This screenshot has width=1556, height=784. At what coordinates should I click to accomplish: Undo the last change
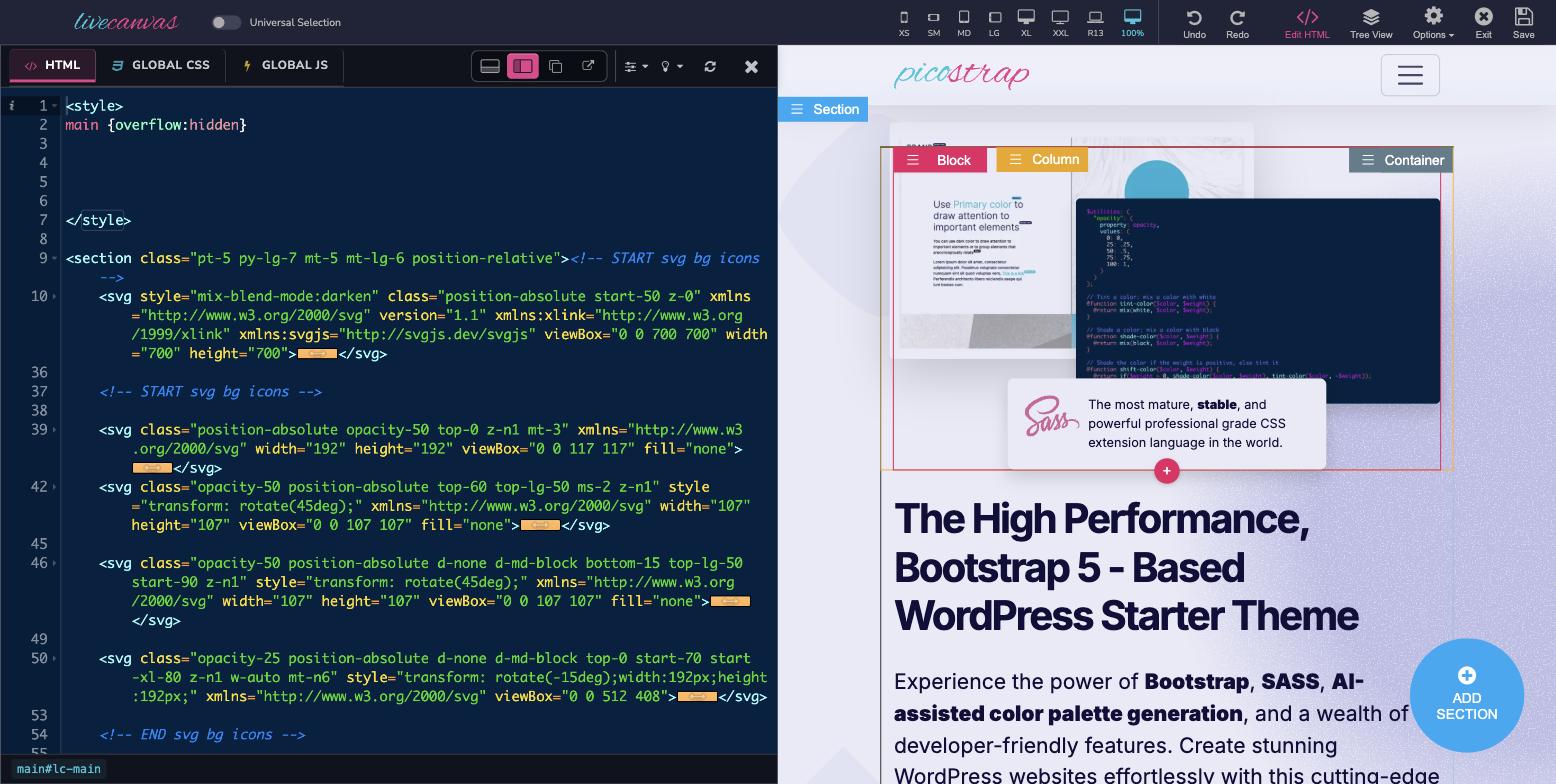(x=1194, y=23)
